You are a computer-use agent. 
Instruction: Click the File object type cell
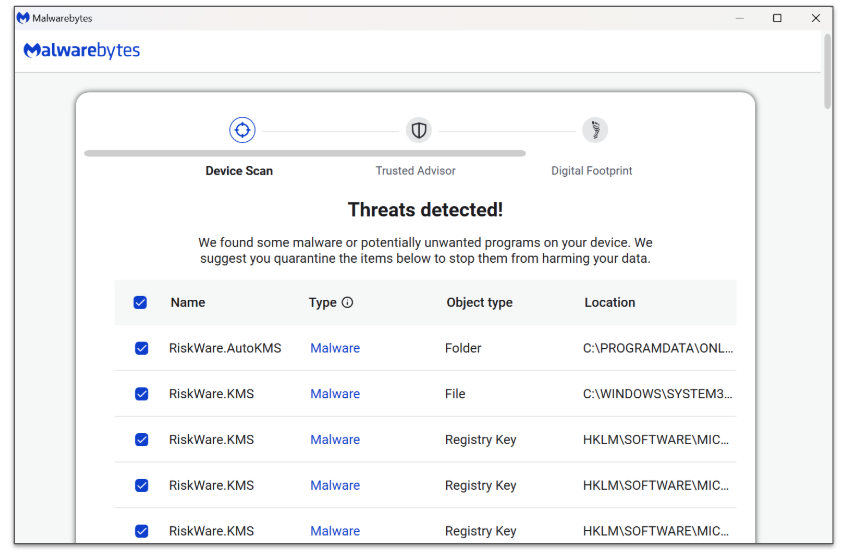[455, 394]
